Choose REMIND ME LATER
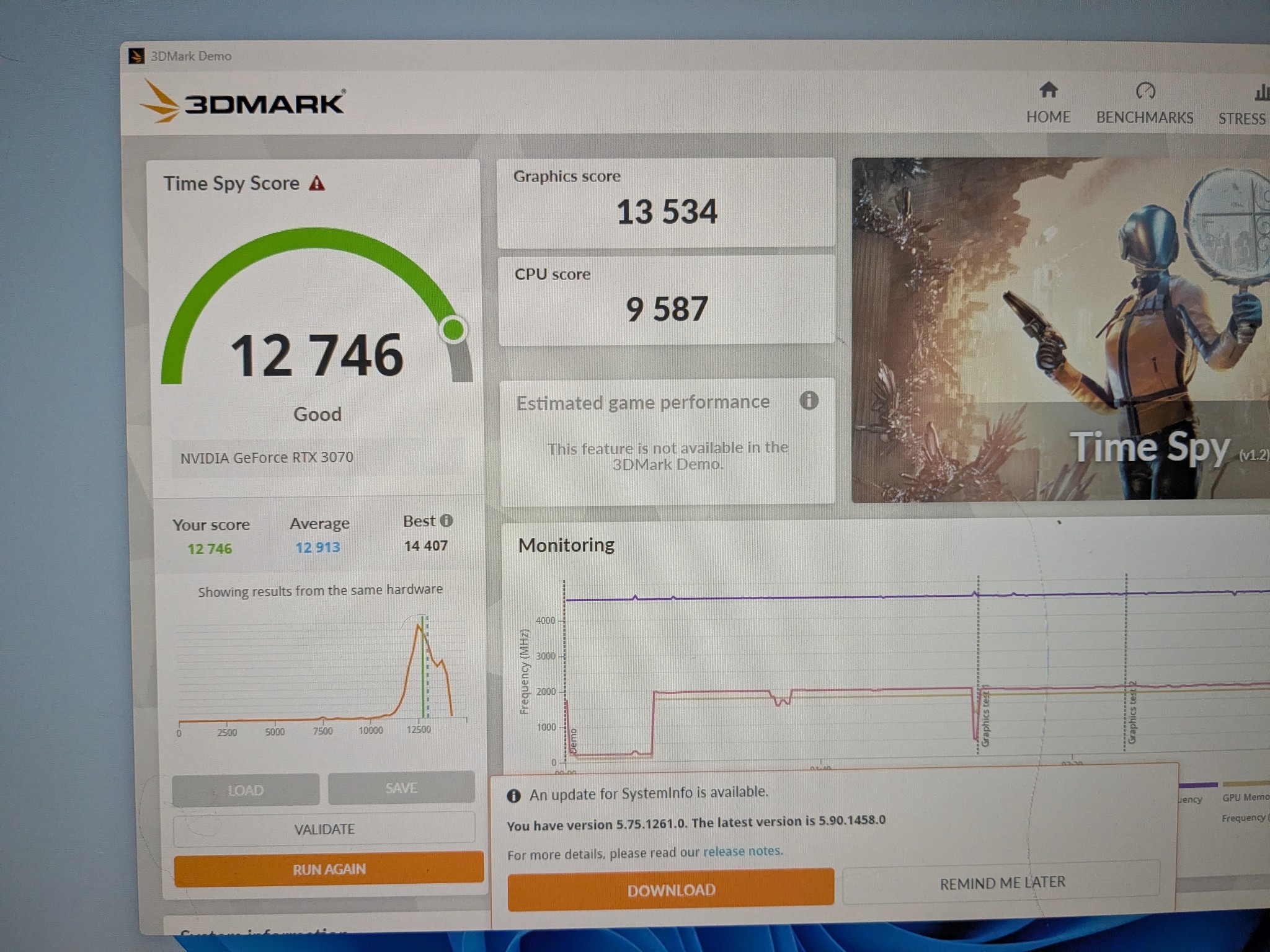 [1001, 883]
